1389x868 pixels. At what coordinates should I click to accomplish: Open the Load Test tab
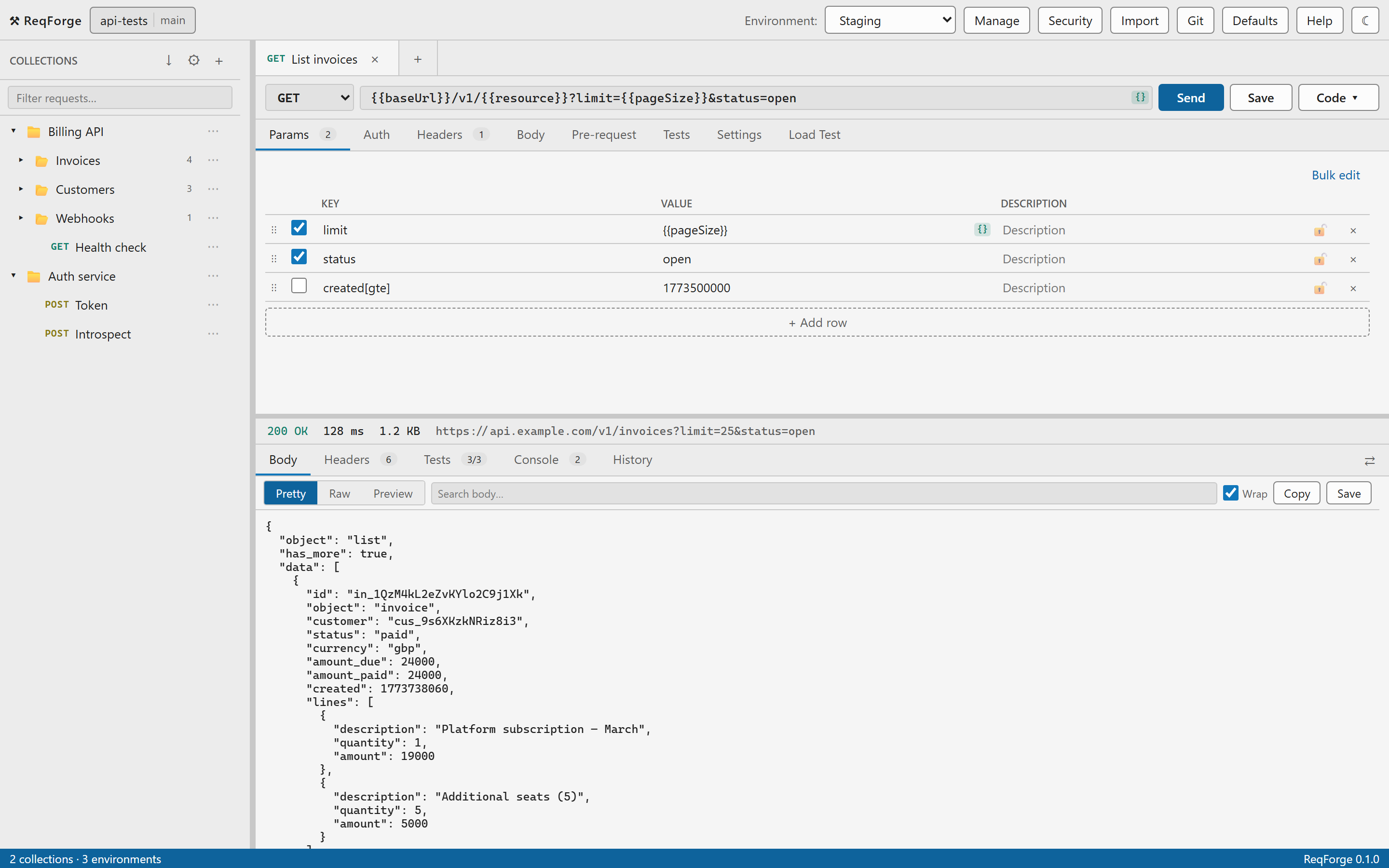point(814,135)
